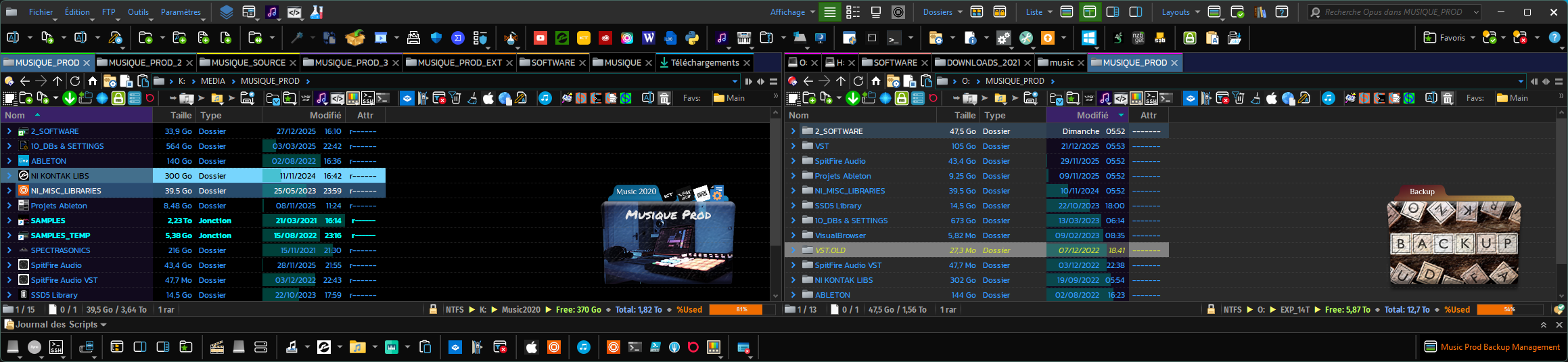Switch to the MUSIQUE_SOURCE tab
Image resolution: width=1568 pixels, height=362 pixels.
248,63
